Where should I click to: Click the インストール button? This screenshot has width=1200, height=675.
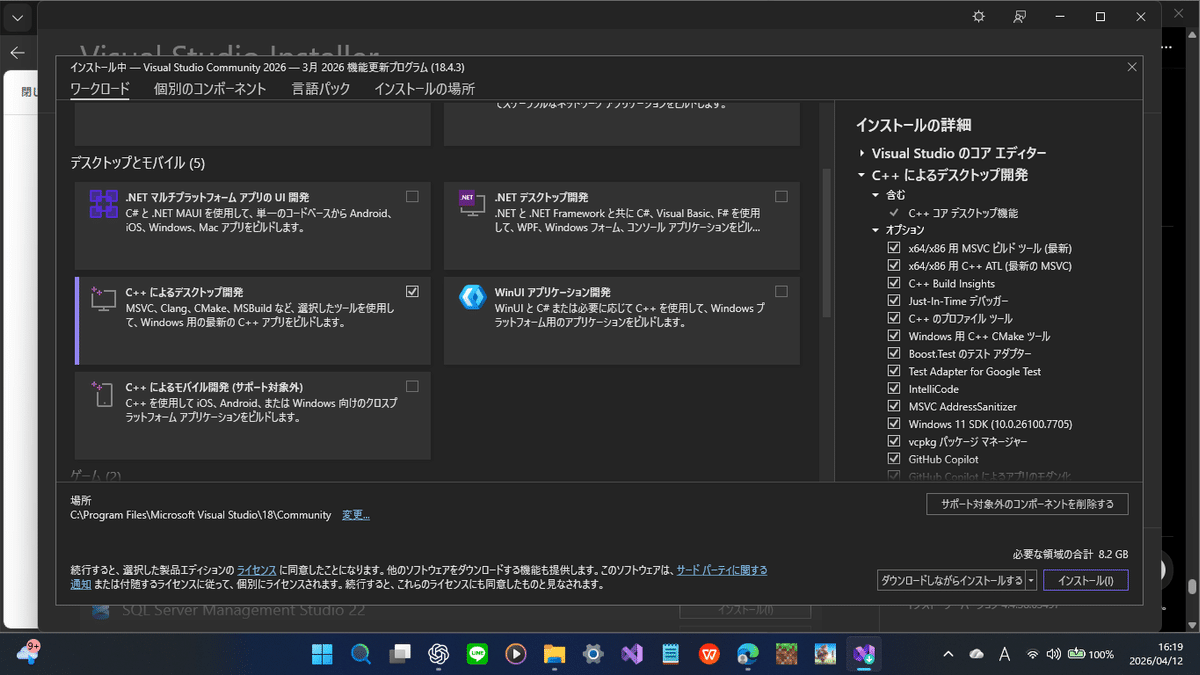(1085, 579)
